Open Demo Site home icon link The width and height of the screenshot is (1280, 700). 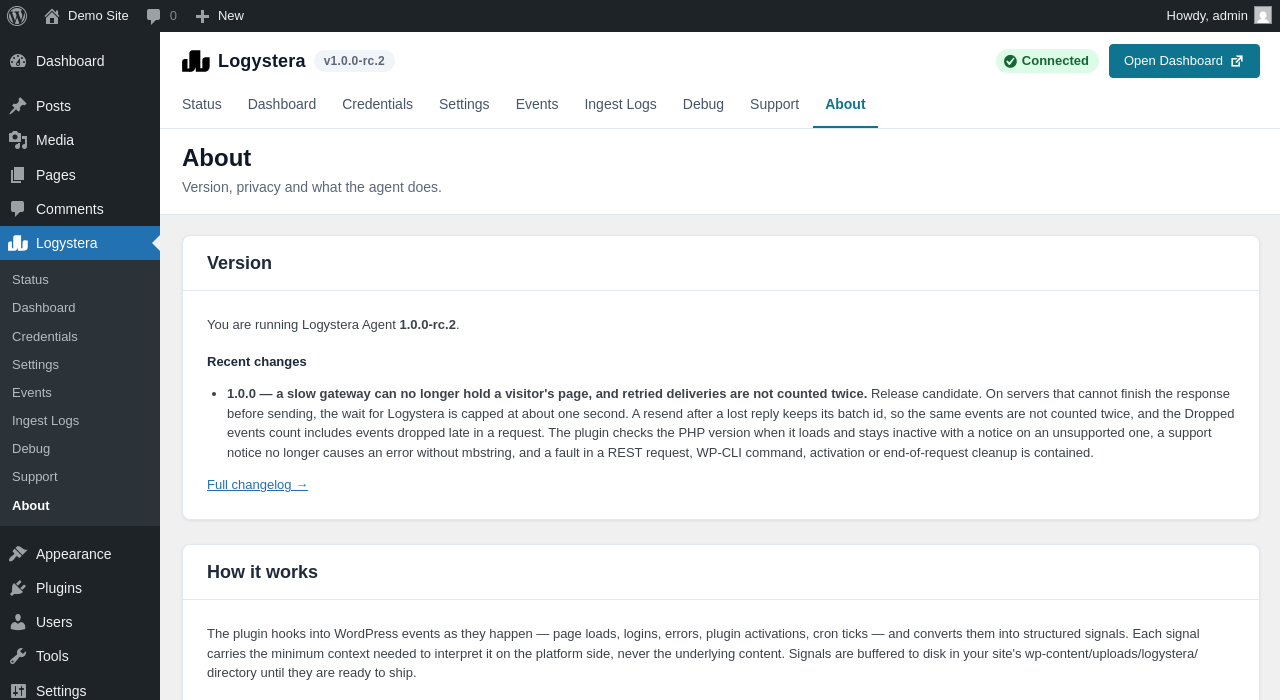(x=52, y=16)
